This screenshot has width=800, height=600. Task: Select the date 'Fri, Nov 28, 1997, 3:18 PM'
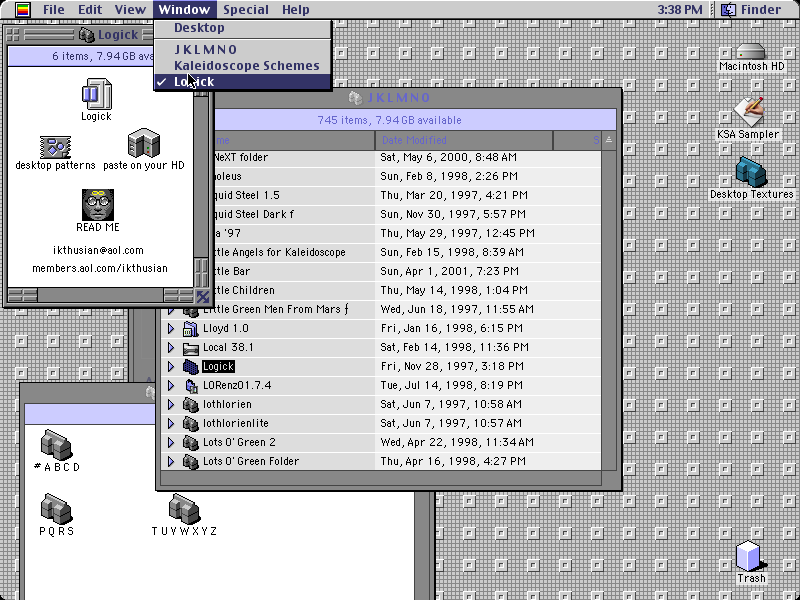[x=452, y=367]
